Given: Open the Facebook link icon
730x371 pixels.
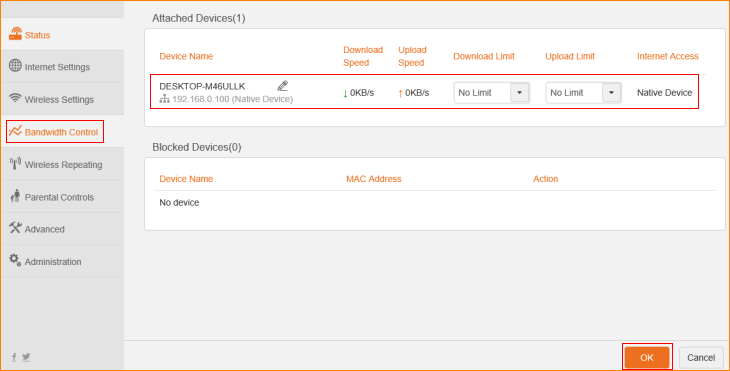Looking at the screenshot, I should 14,357.
